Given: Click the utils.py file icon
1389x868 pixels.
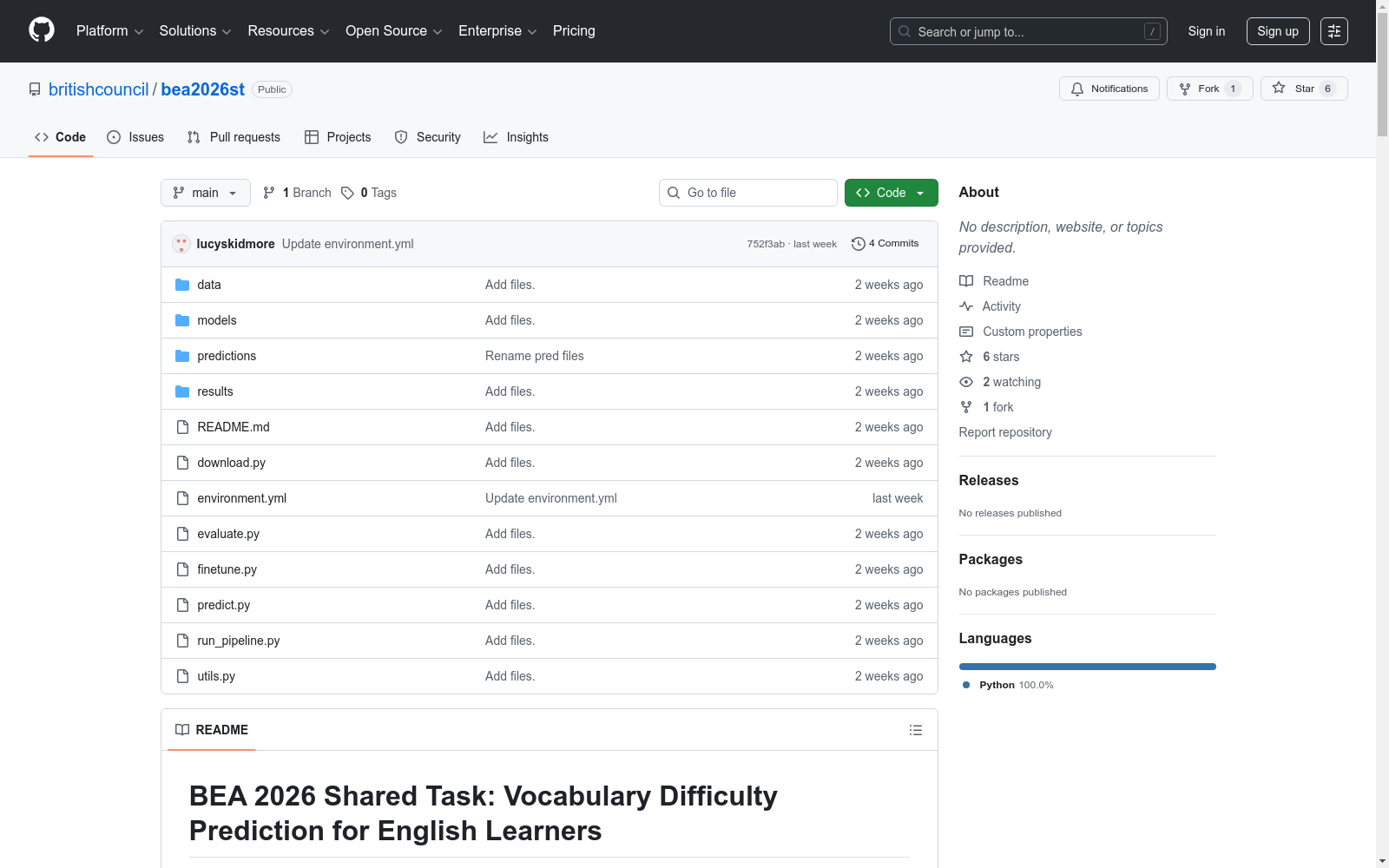Looking at the screenshot, I should pyautogui.click(x=182, y=676).
